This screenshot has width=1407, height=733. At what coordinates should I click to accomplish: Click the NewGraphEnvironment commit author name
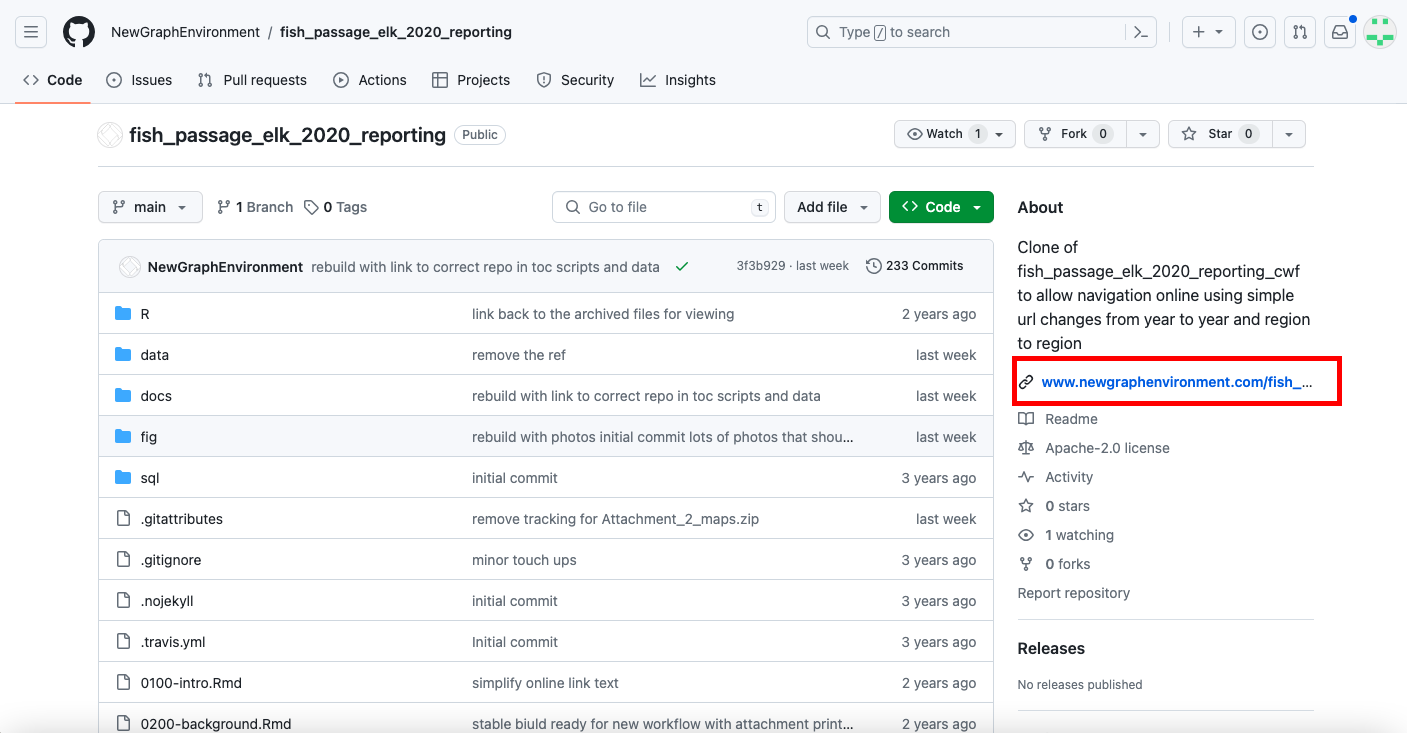225,267
